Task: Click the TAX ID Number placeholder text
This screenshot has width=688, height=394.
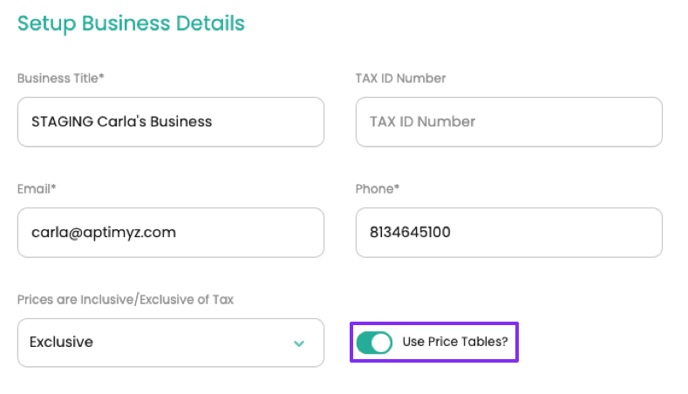Action: [422, 122]
